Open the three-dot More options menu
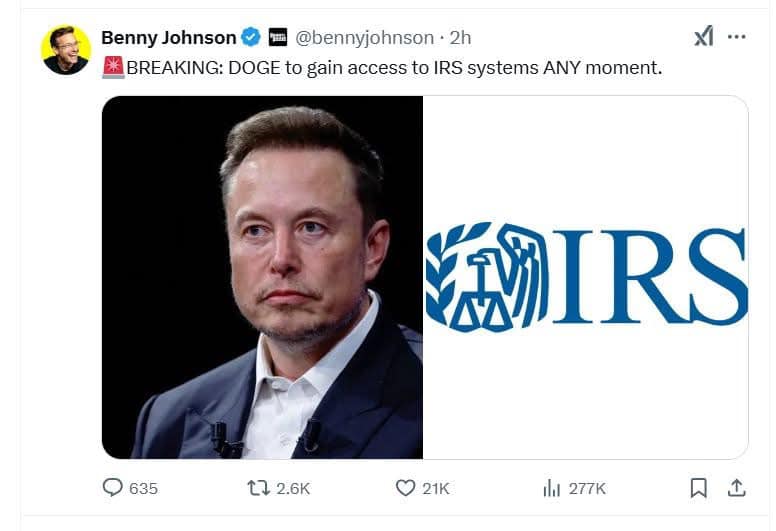This screenshot has height=531, width=776. [737, 37]
